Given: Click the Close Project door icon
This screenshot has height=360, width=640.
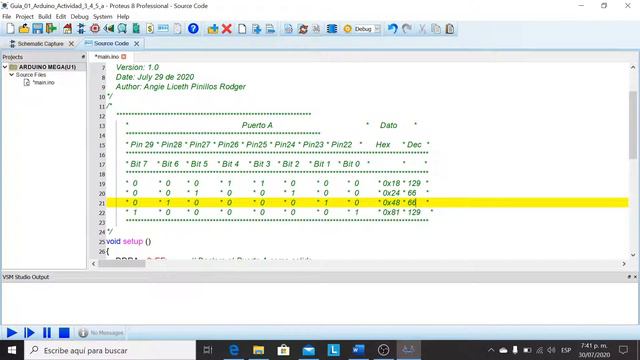Looking at the screenshot, I should (x=51, y=29).
